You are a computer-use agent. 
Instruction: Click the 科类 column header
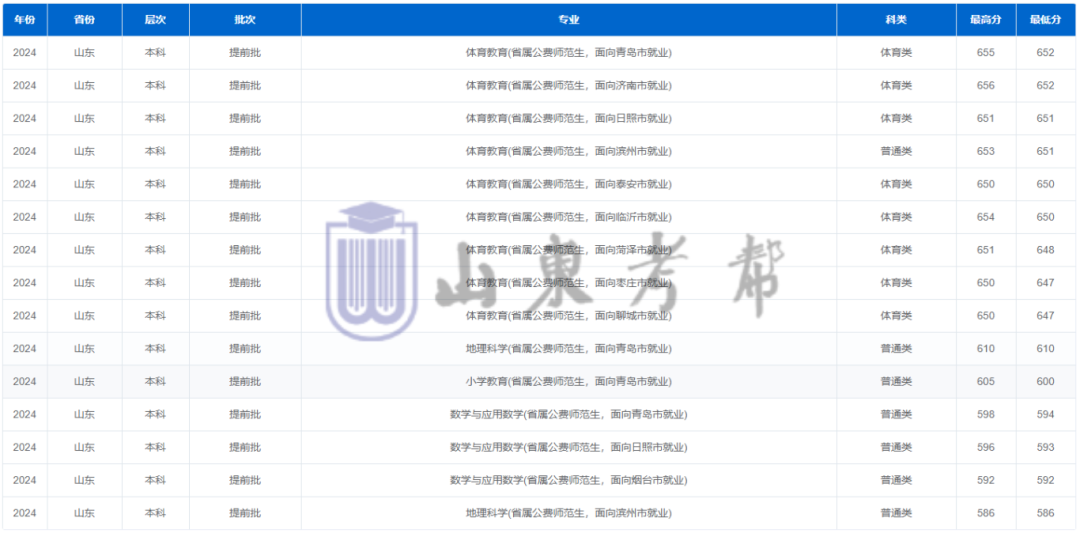pos(895,20)
